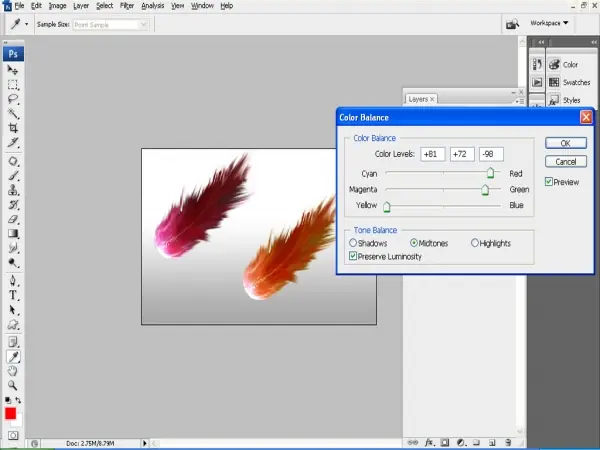
Task: Open the Layer menu
Action: pyautogui.click(x=81, y=6)
